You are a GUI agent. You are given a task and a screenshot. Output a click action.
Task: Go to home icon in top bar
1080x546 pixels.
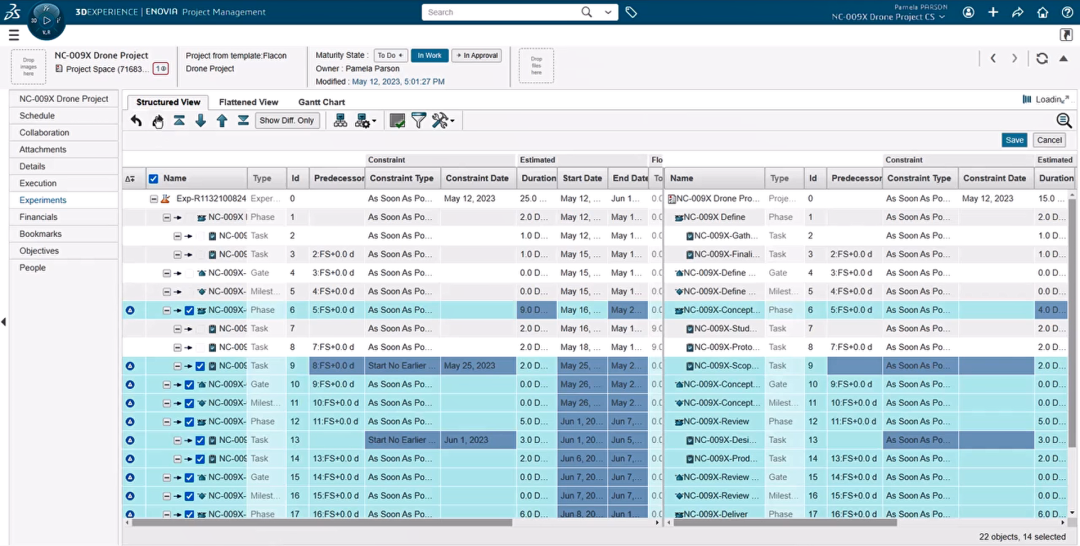click(x=1043, y=12)
